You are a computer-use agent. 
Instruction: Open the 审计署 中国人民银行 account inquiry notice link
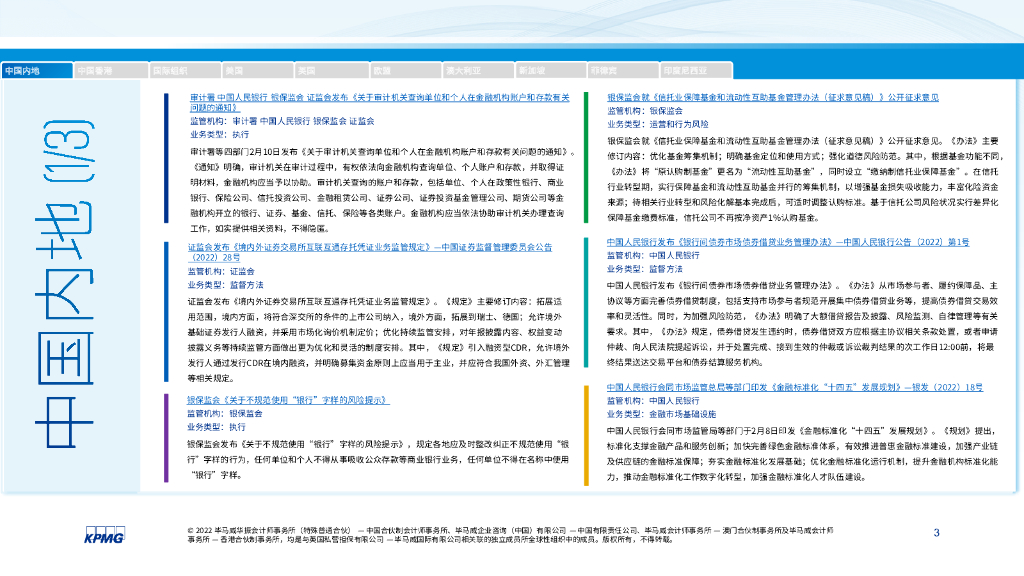[x=379, y=103]
